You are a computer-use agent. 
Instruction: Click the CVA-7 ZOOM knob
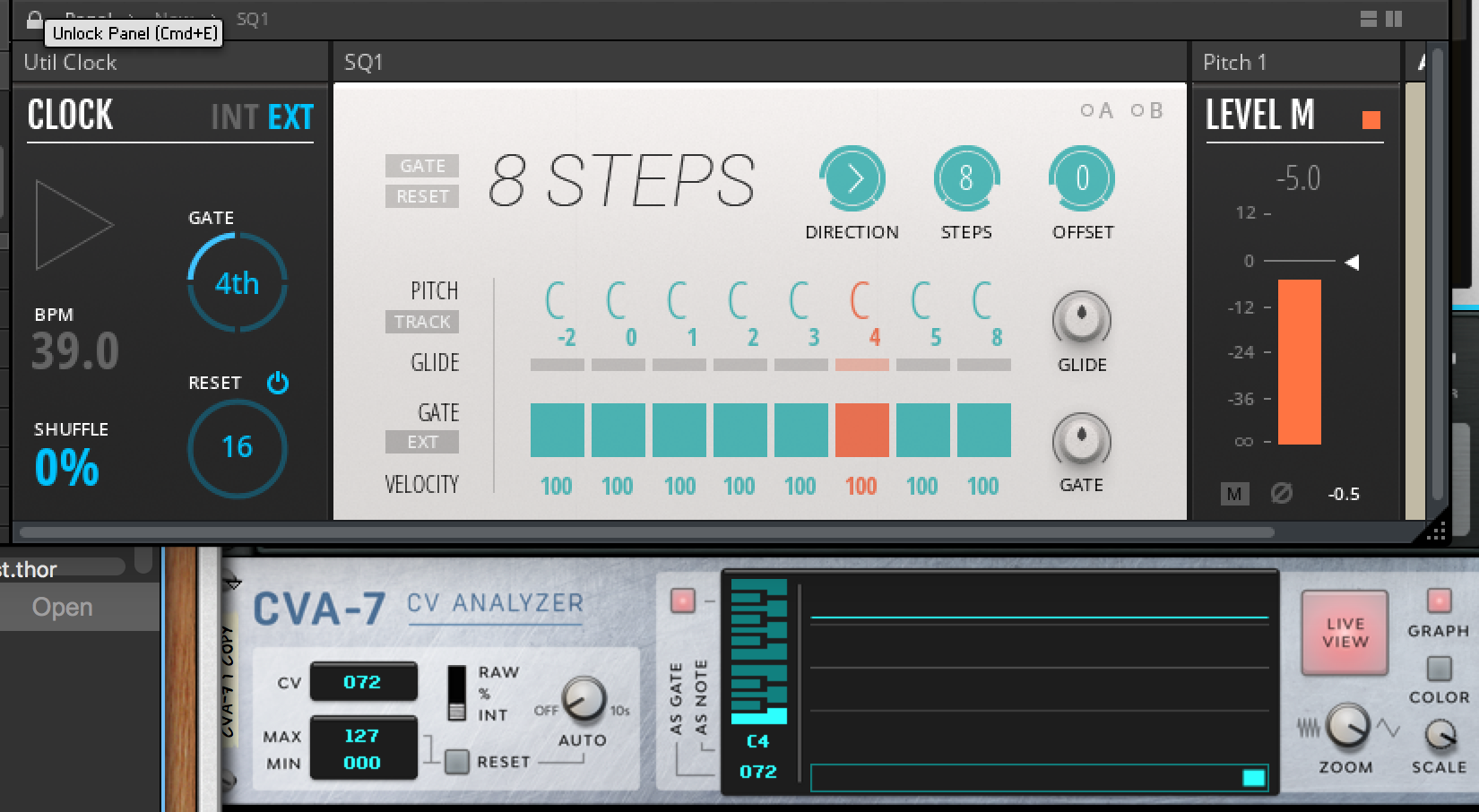pos(1347,726)
